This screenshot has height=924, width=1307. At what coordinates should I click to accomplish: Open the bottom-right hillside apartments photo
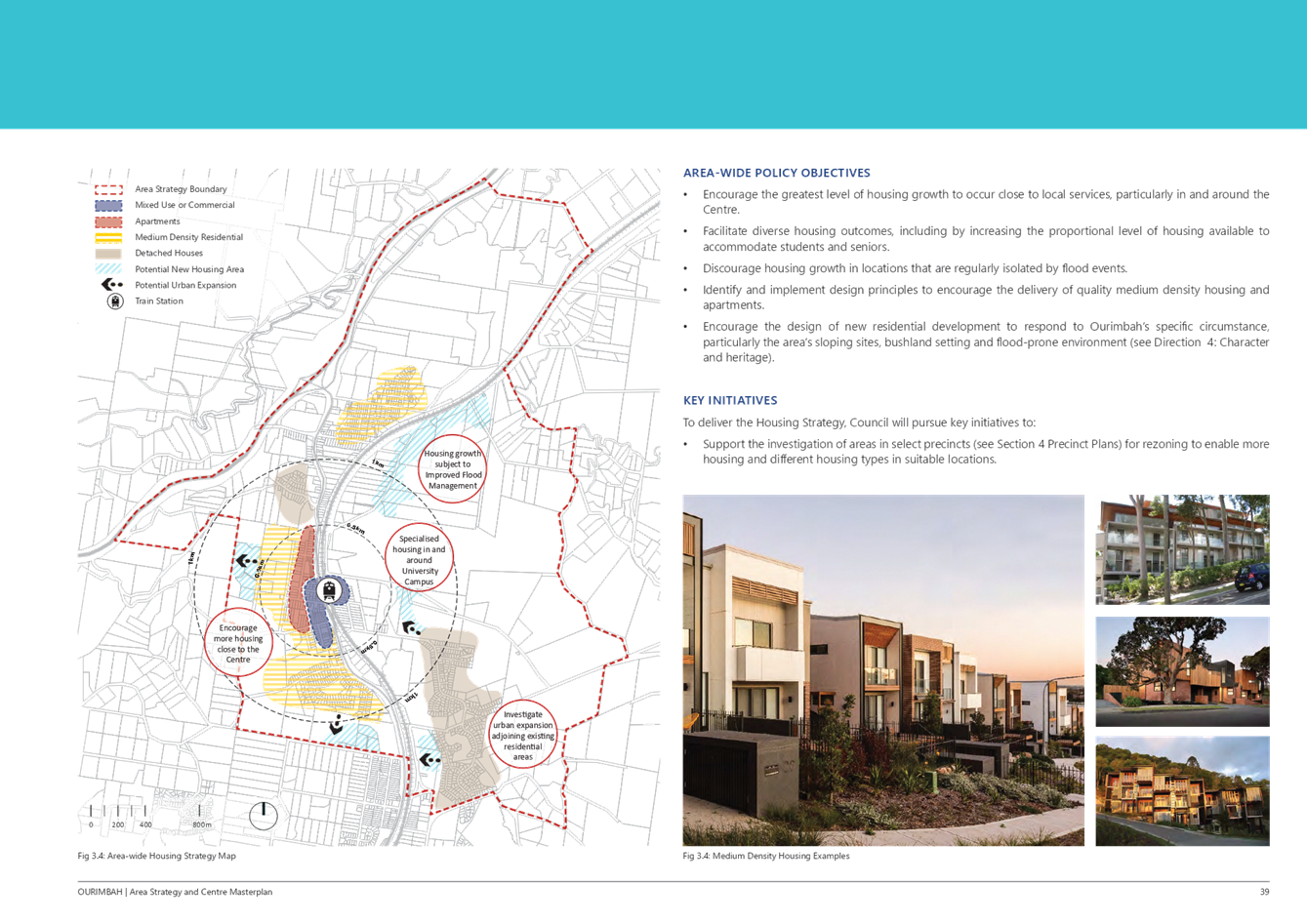(1182, 790)
